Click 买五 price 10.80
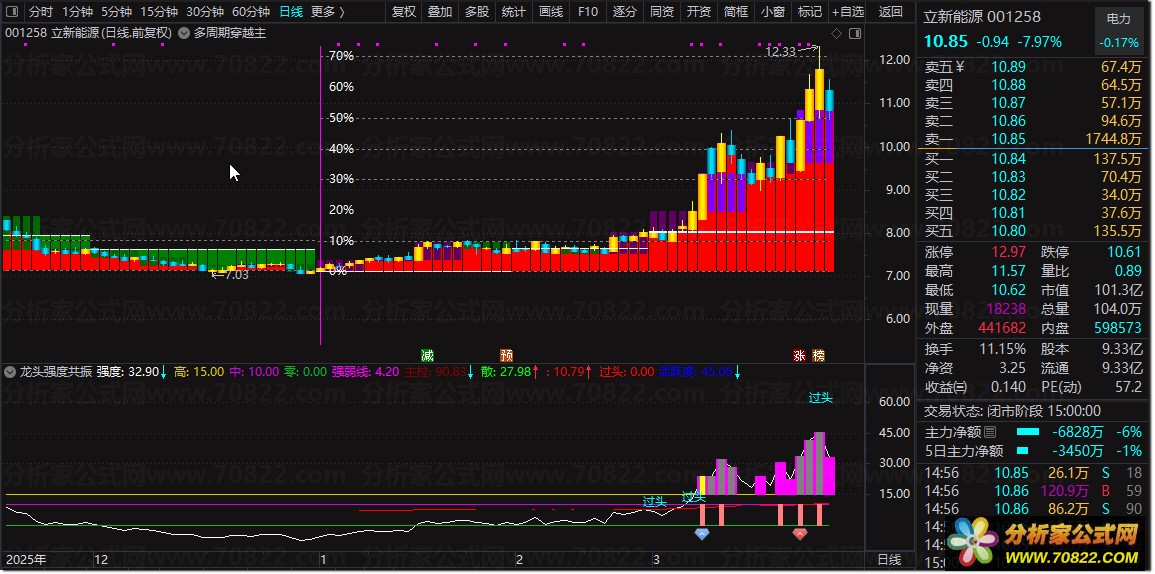This screenshot has width=1155, height=574. pos(1008,231)
